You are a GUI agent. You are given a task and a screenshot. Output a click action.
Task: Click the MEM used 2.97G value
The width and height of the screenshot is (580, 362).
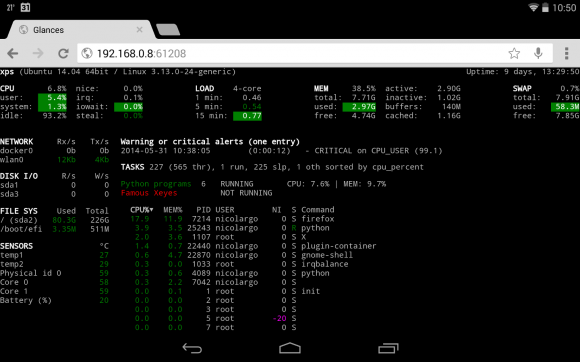pos(359,106)
